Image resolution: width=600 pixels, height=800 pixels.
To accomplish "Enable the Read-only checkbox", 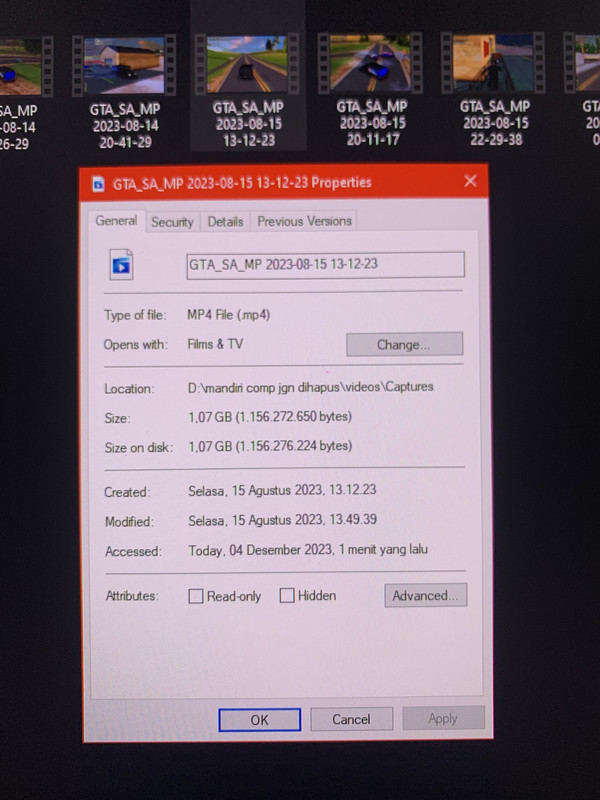I will tap(196, 596).
